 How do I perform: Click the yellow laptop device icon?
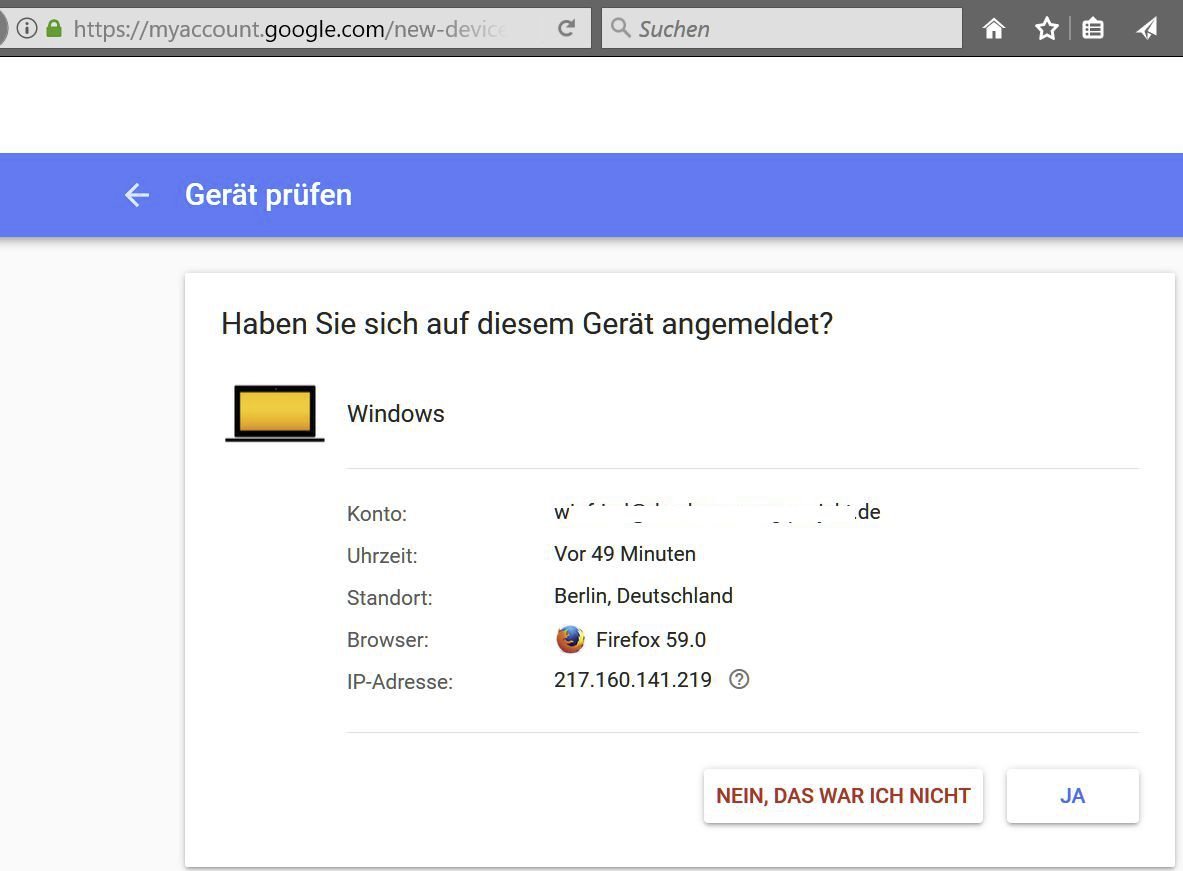[275, 413]
